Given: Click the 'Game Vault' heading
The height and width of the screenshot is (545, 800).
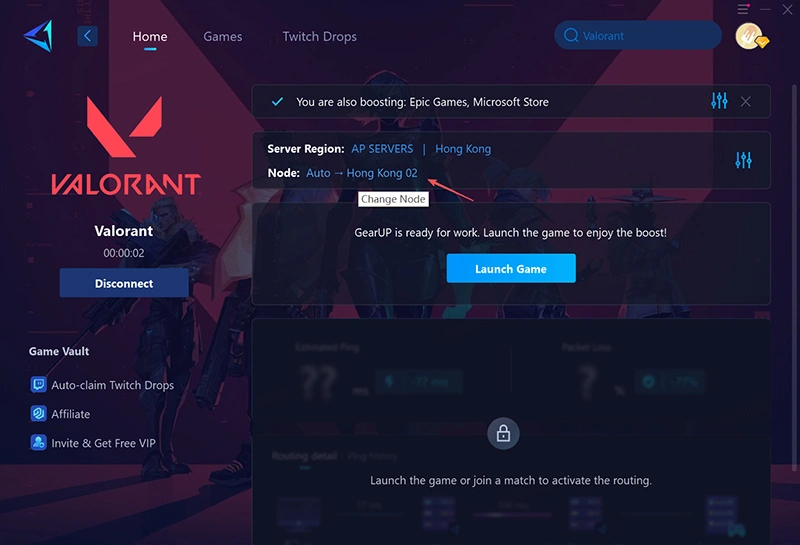Looking at the screenshot, I should point(59,351).
